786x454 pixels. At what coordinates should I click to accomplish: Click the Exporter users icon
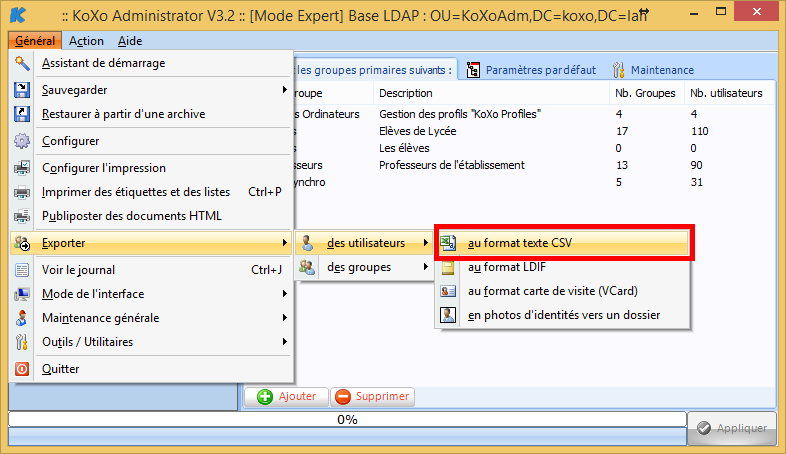pyautogui.click(x=22, y=243)
